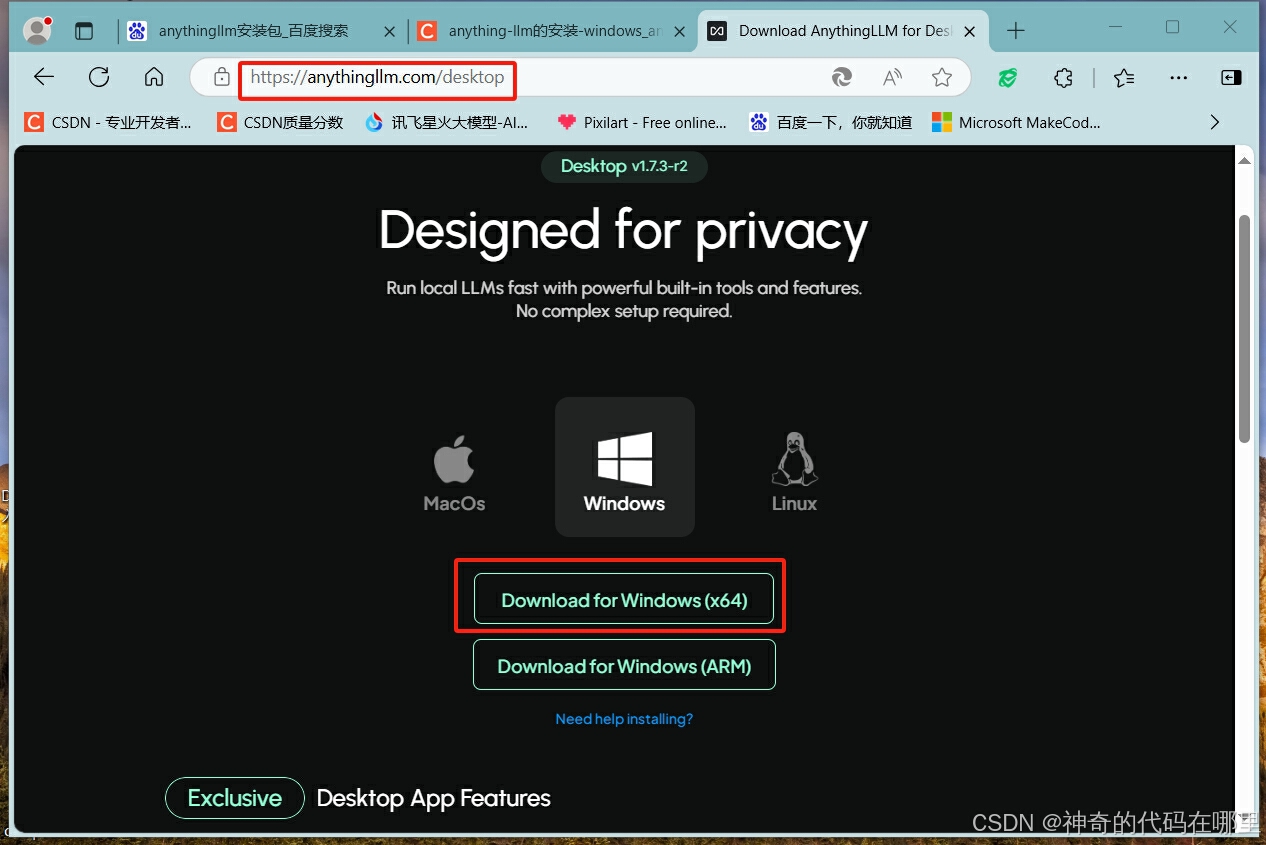Click the Designed for privacy heading
Image resolution: width=1266 pixels, height=845 pixels.
[623, 231]
